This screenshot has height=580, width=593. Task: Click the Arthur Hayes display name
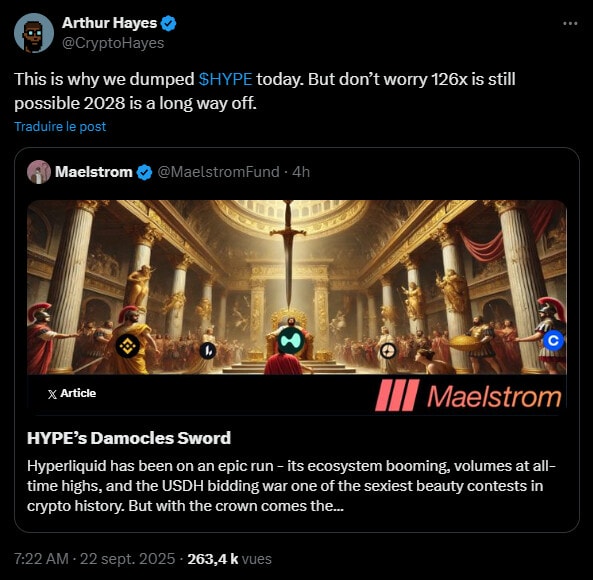109,23
